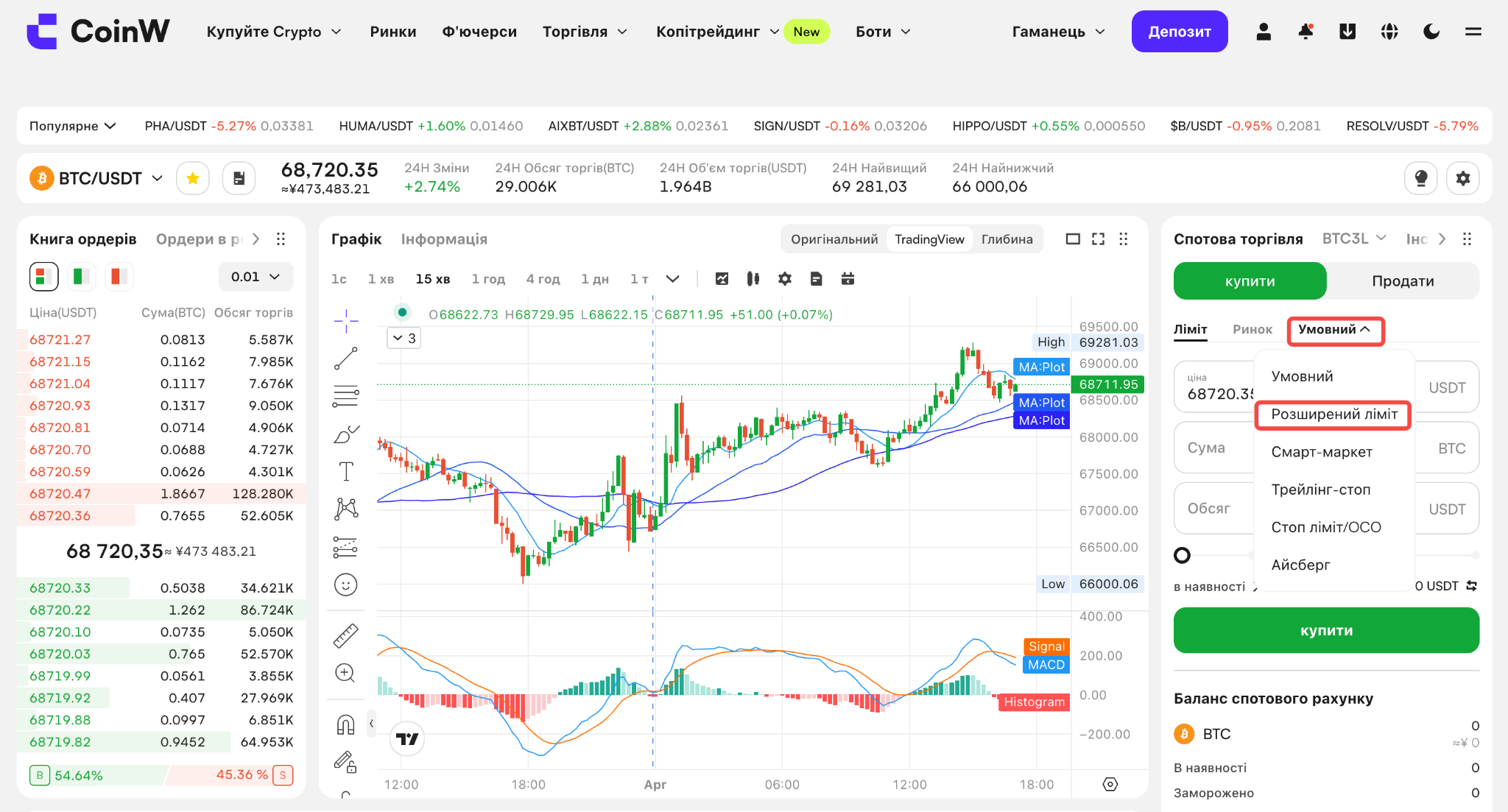This screenshot has width=1508, height=812.
Task: Expand more chart timeframes chevron
Action: pos(672,279)
